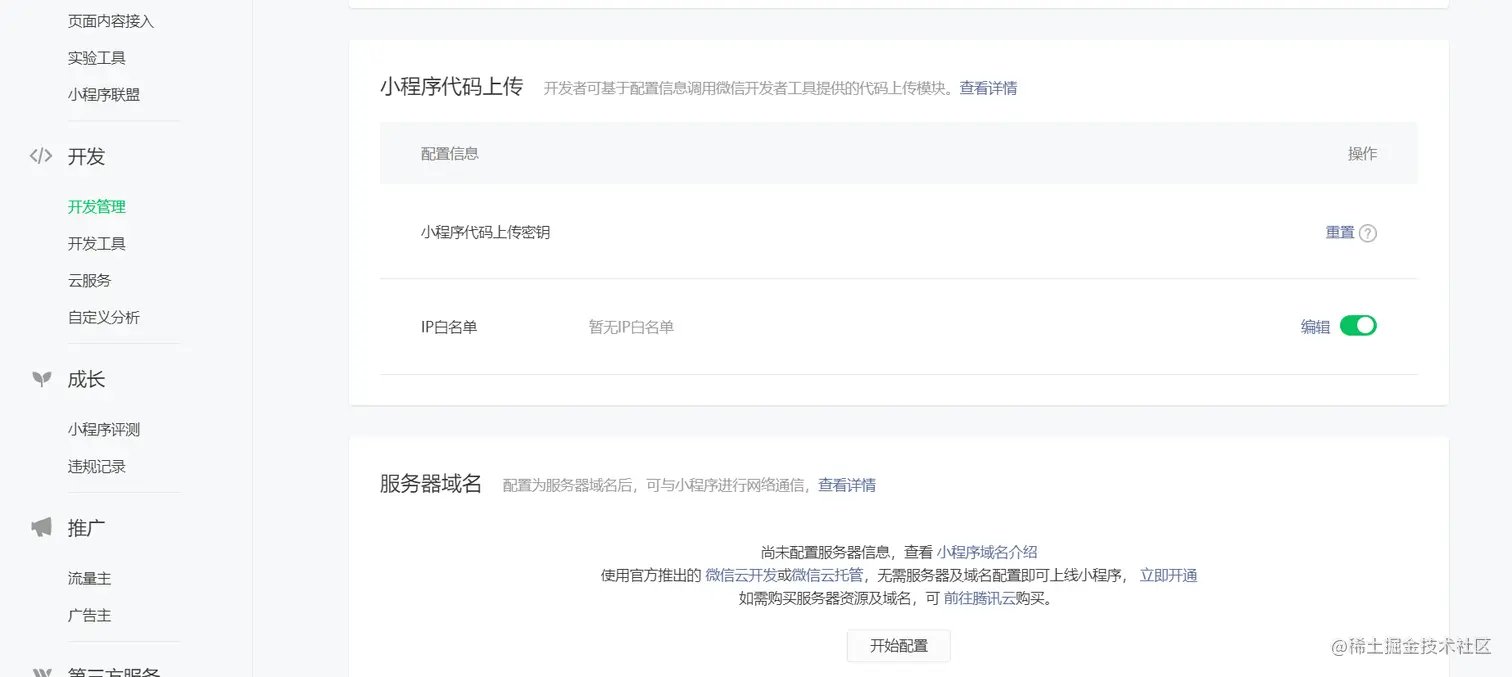The image size is (1512, 677).
Task: Click the 操作 column header
Action: [x=1362, y=153]
